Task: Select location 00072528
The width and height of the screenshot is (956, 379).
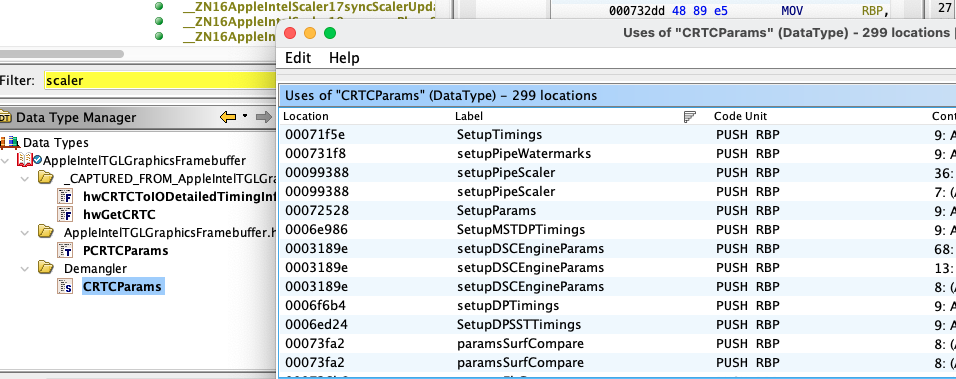Action: click(x=317, y=210)
